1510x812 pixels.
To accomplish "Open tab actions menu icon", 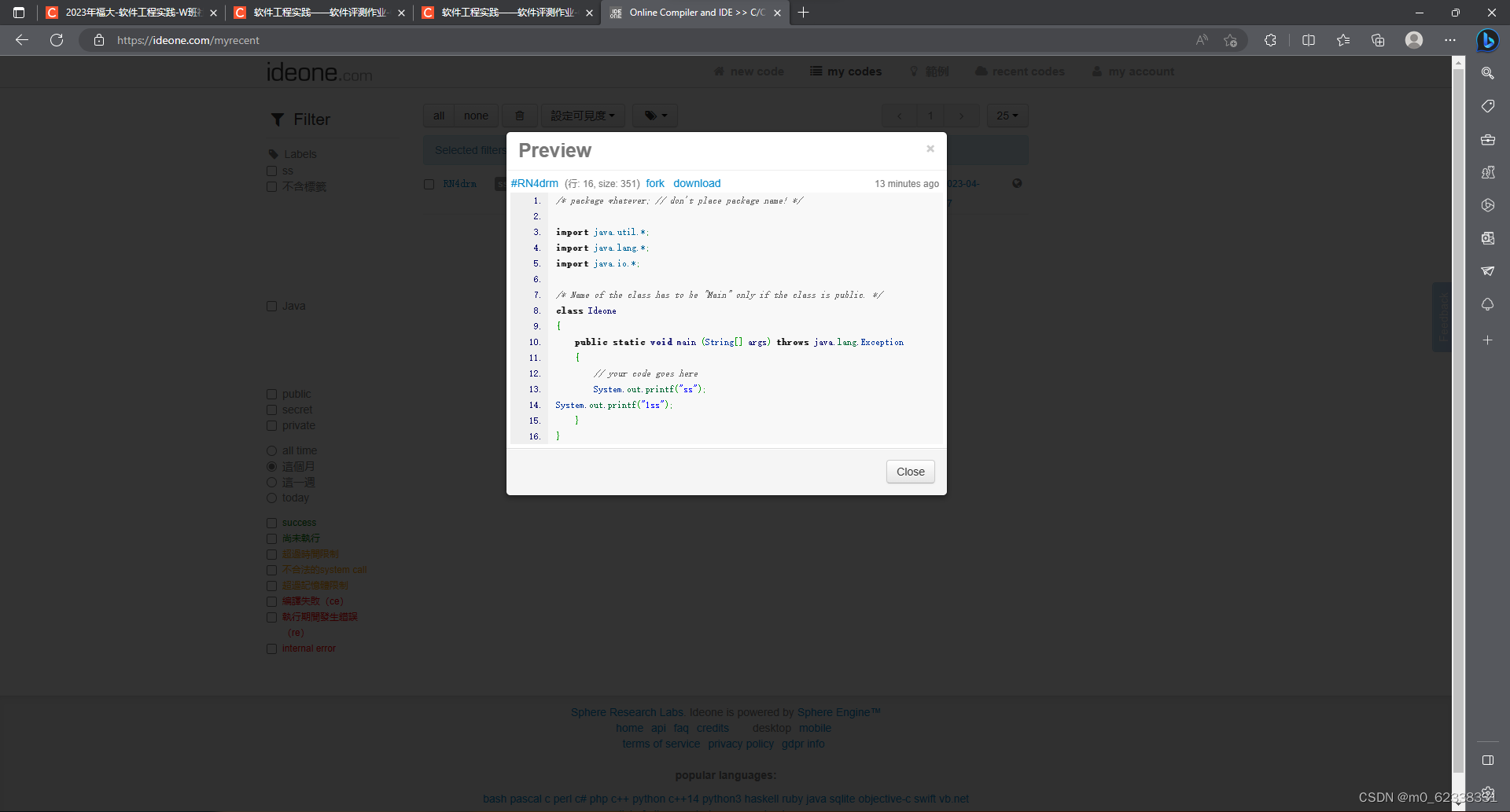I will [x=19, y=13].
